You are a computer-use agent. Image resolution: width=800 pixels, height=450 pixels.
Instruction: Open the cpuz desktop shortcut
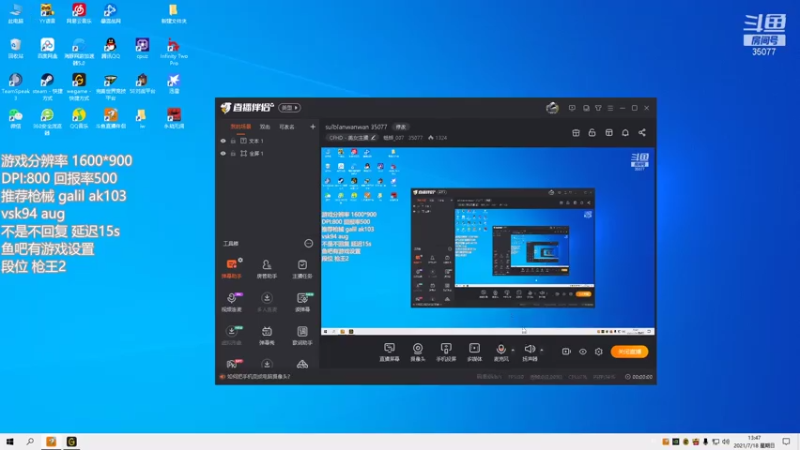(x=142, y=48)
